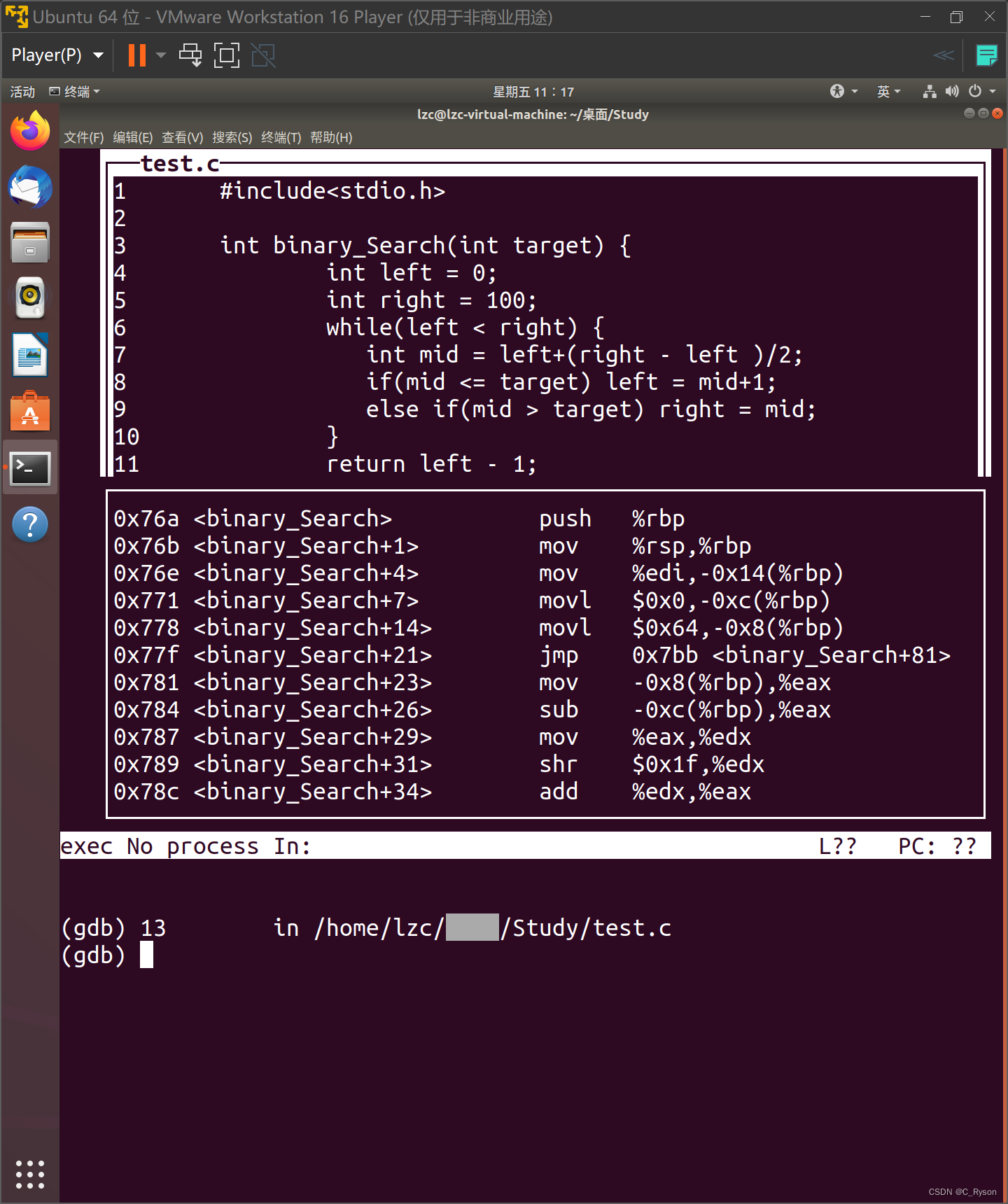Click 'int right = 100;' source line
Image resolution: width=1008 pixels, height=1204 pixels.
pyautogui.click(x=432, y=300)
